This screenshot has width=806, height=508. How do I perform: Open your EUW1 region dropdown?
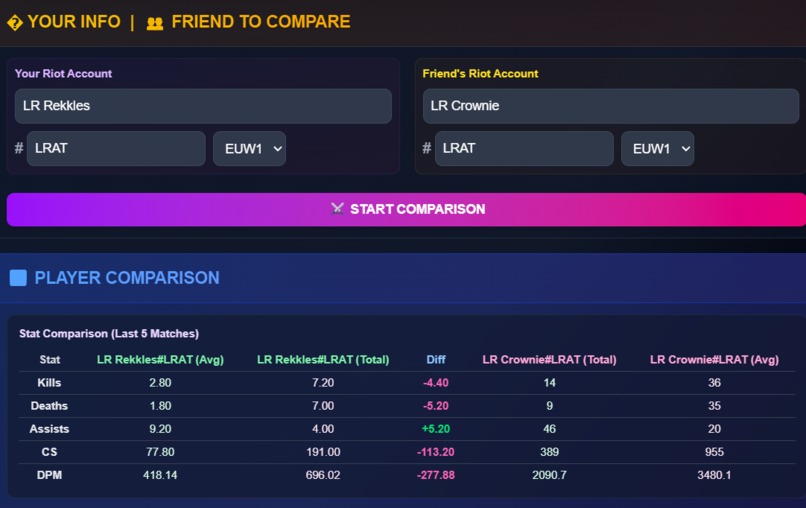249,149
